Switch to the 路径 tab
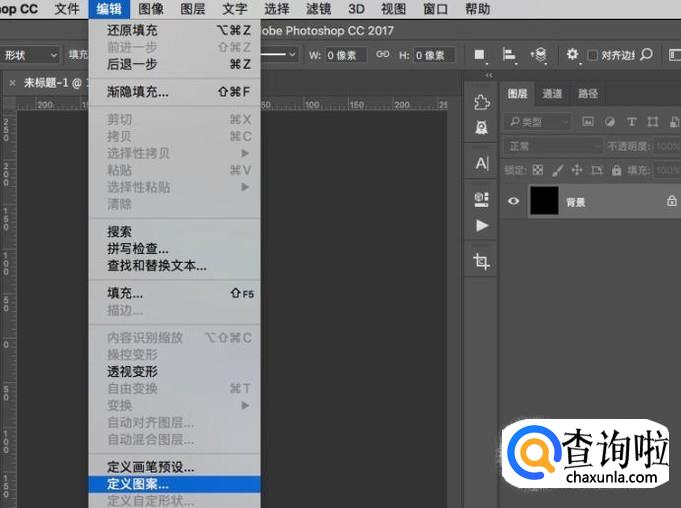681x508 pixels. pyautogui.click(x=588, y=94)
